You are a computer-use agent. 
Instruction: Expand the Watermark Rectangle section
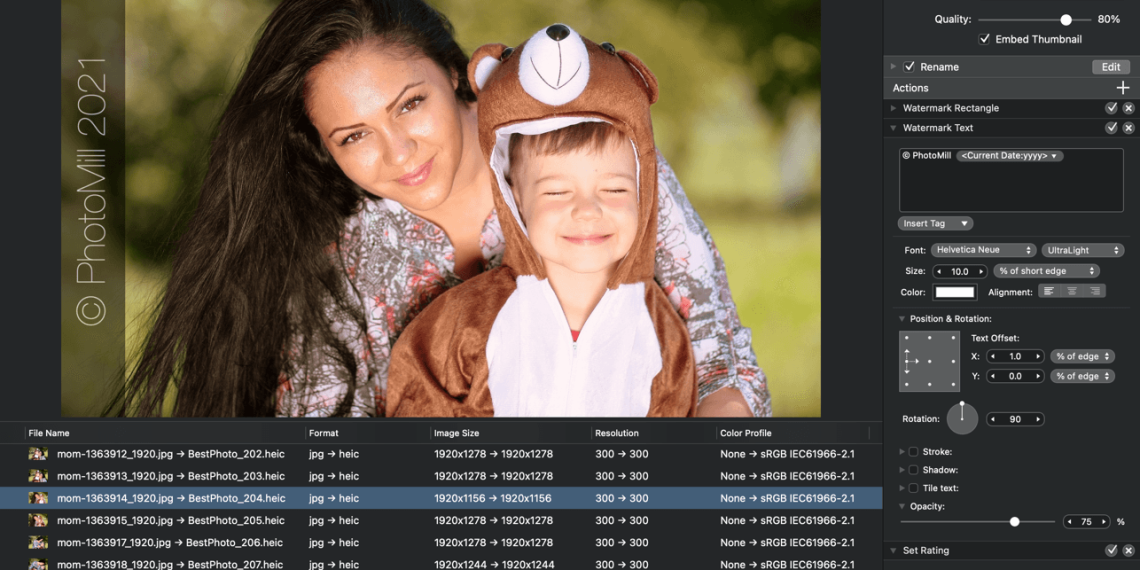coord(893,108)
